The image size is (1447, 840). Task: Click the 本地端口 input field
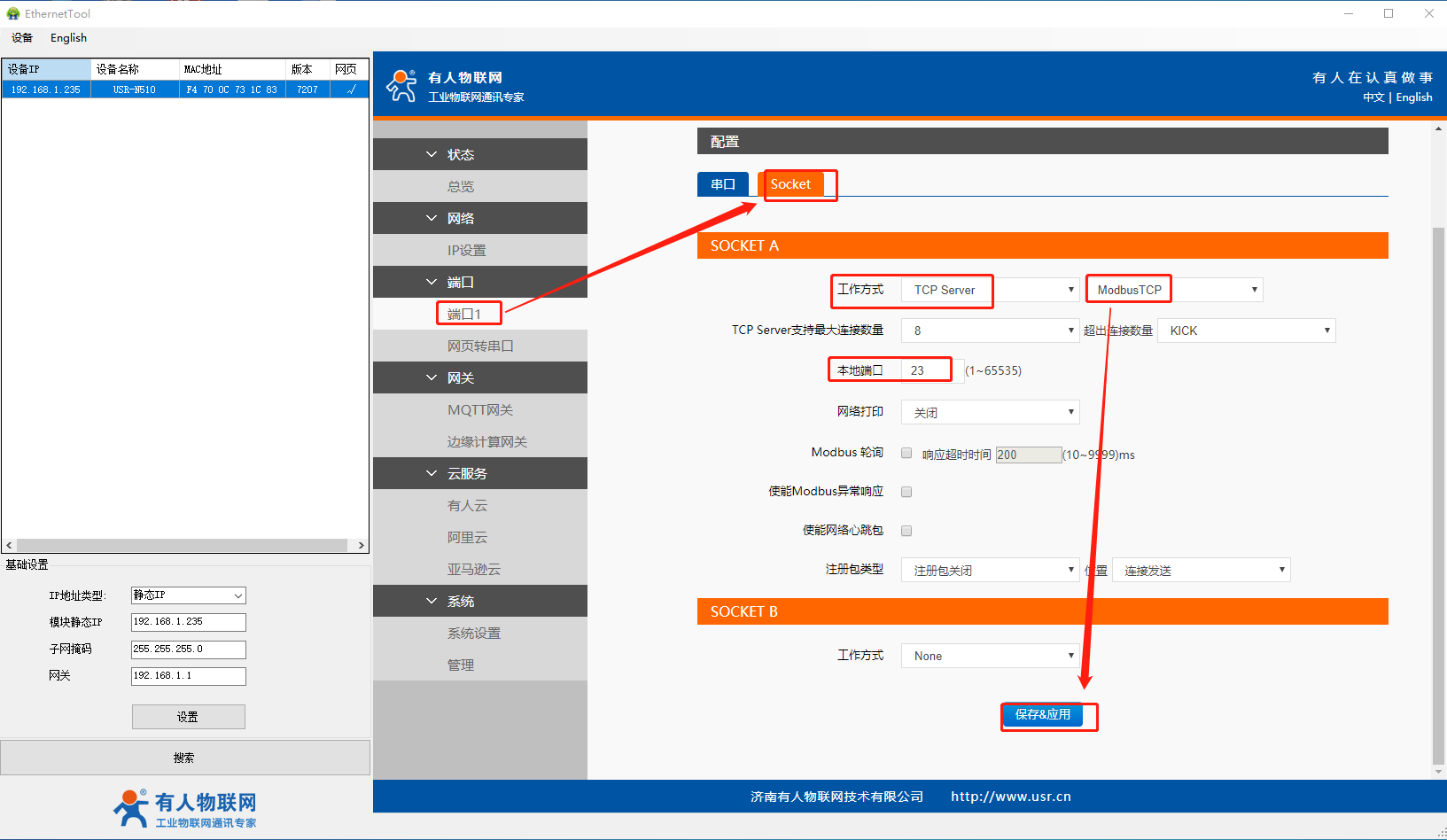coord(930,370)
